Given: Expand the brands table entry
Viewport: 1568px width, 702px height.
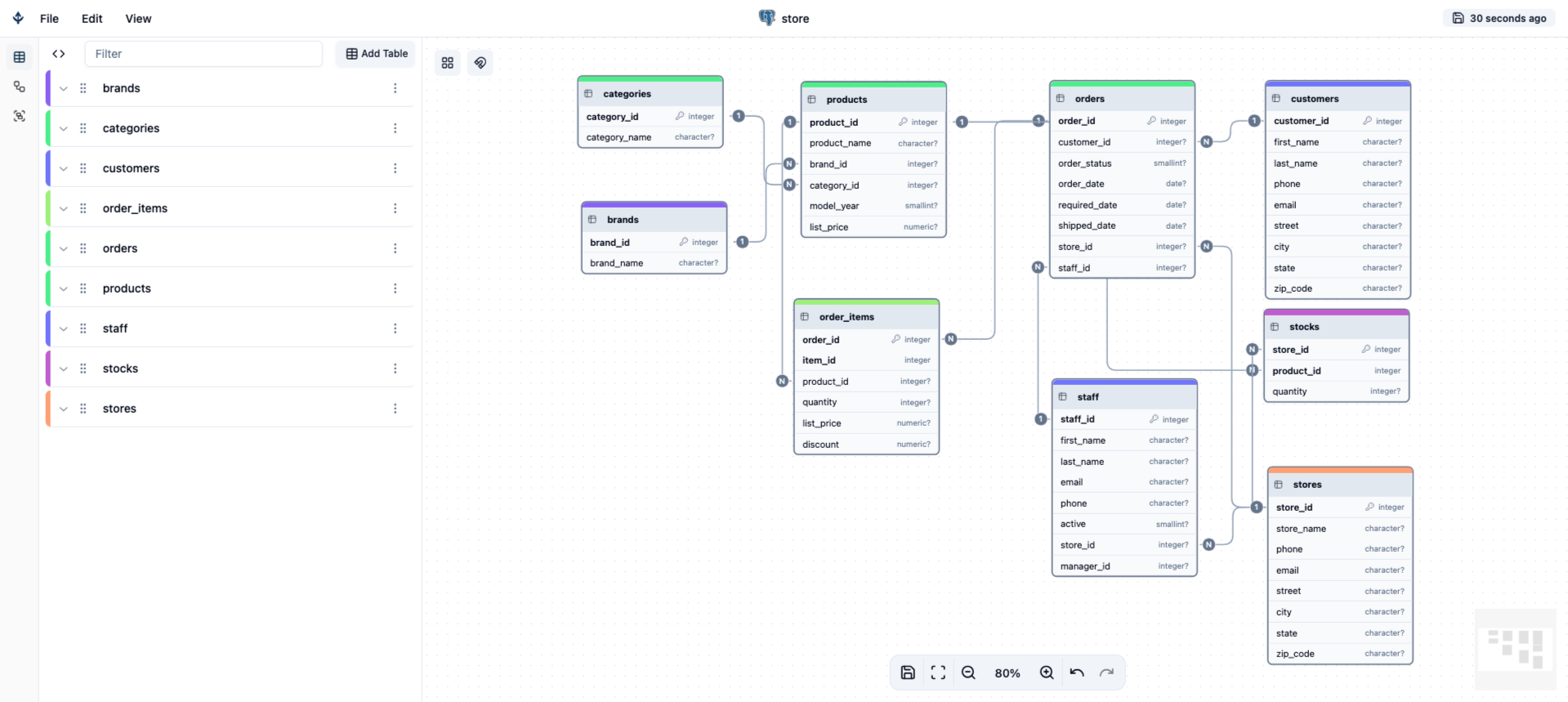Looking at the screenshot, I should tap(64, 88).
